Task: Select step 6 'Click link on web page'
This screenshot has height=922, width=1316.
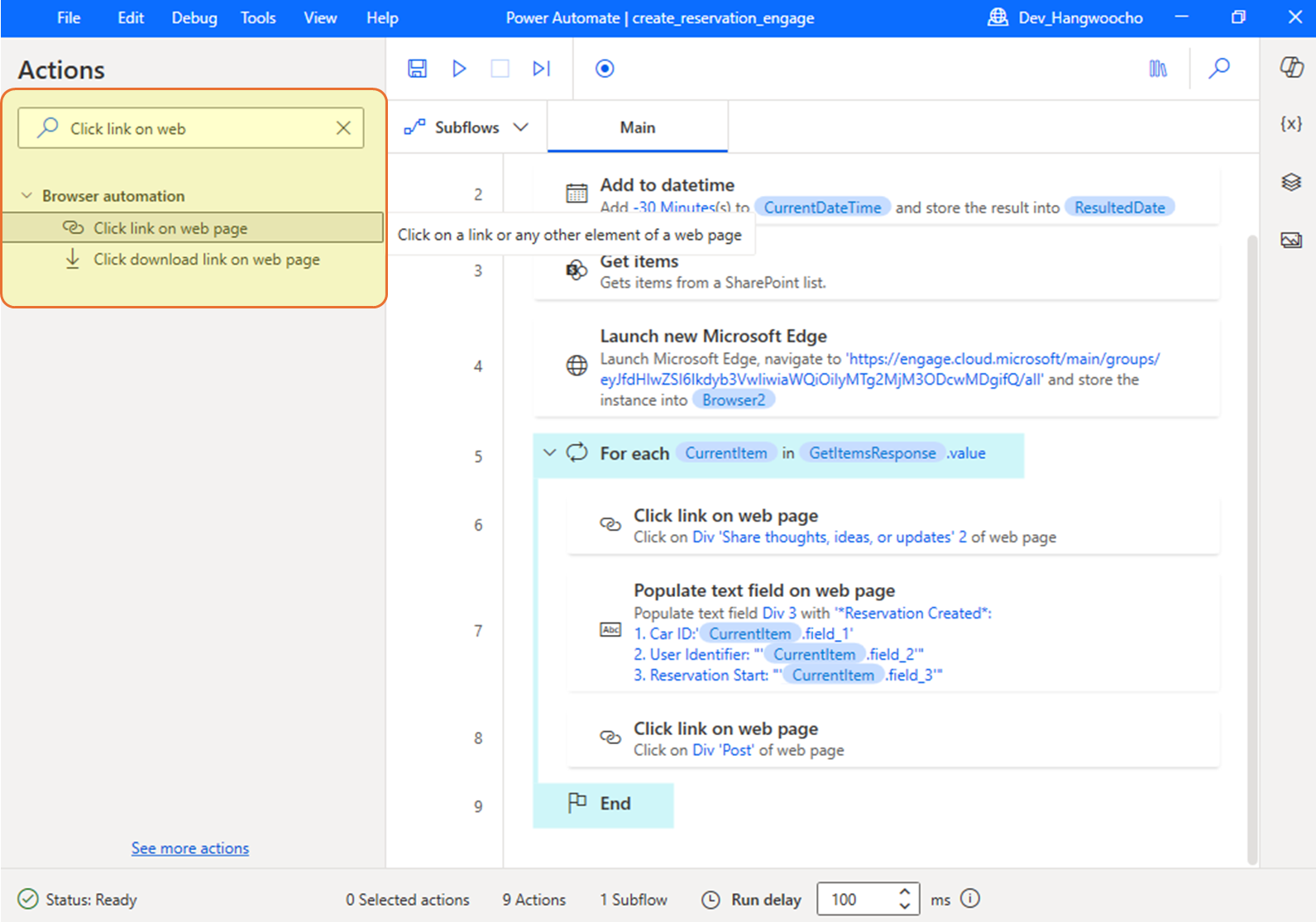Action: tap(893, 526)
